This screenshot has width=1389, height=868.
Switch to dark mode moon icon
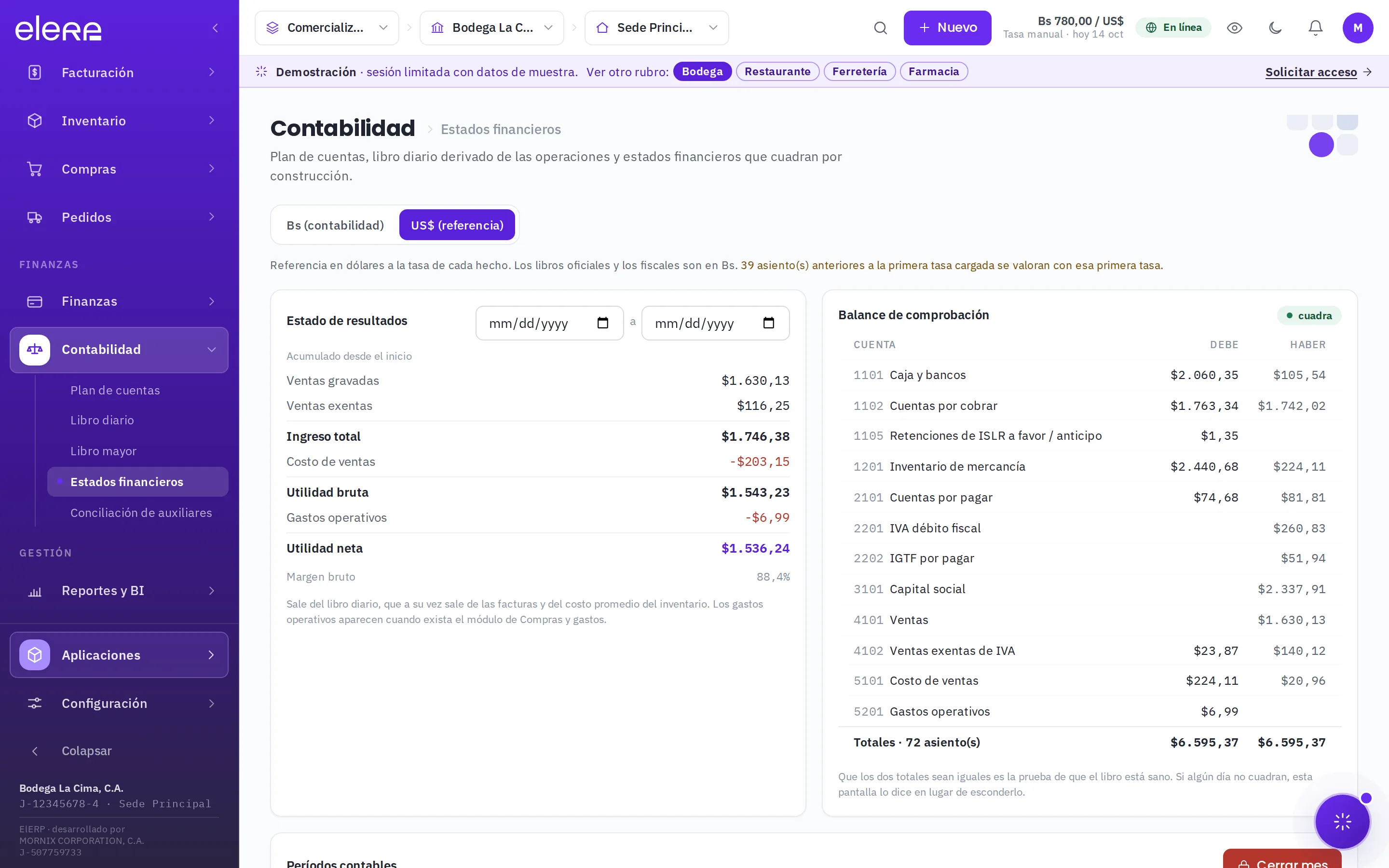click(1275, 28)
